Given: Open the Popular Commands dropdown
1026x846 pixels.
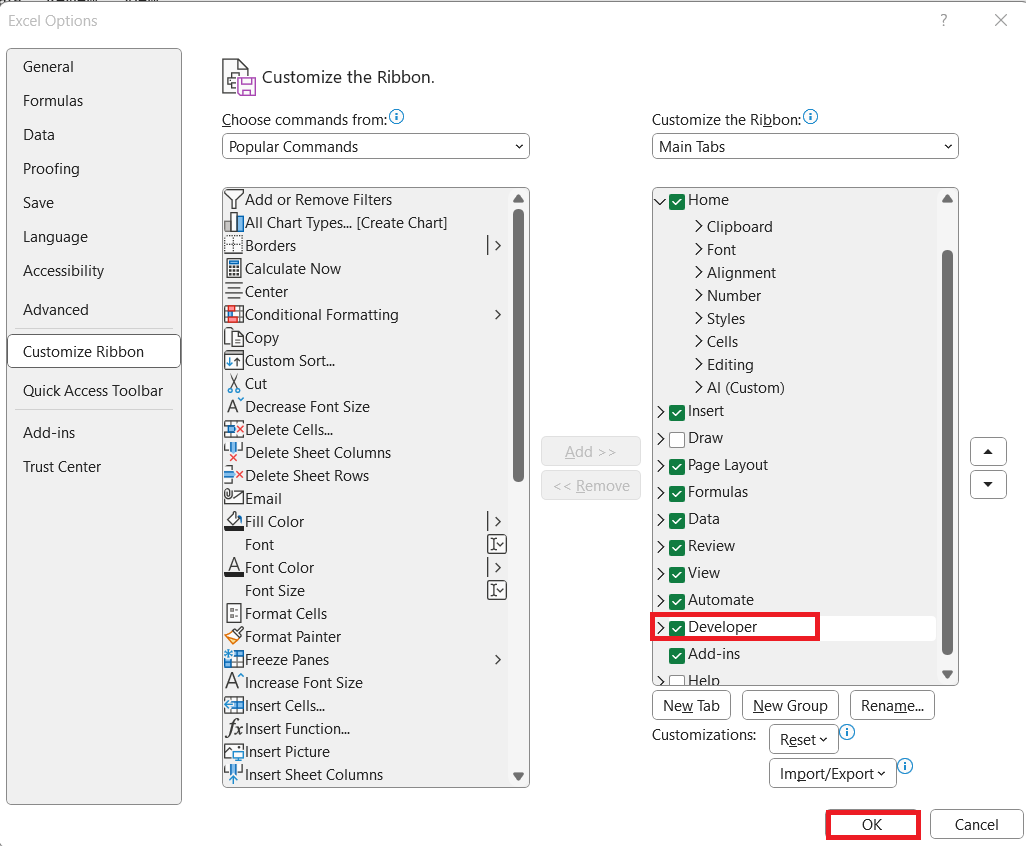Looking at the screenshot, I should point(376,147).
